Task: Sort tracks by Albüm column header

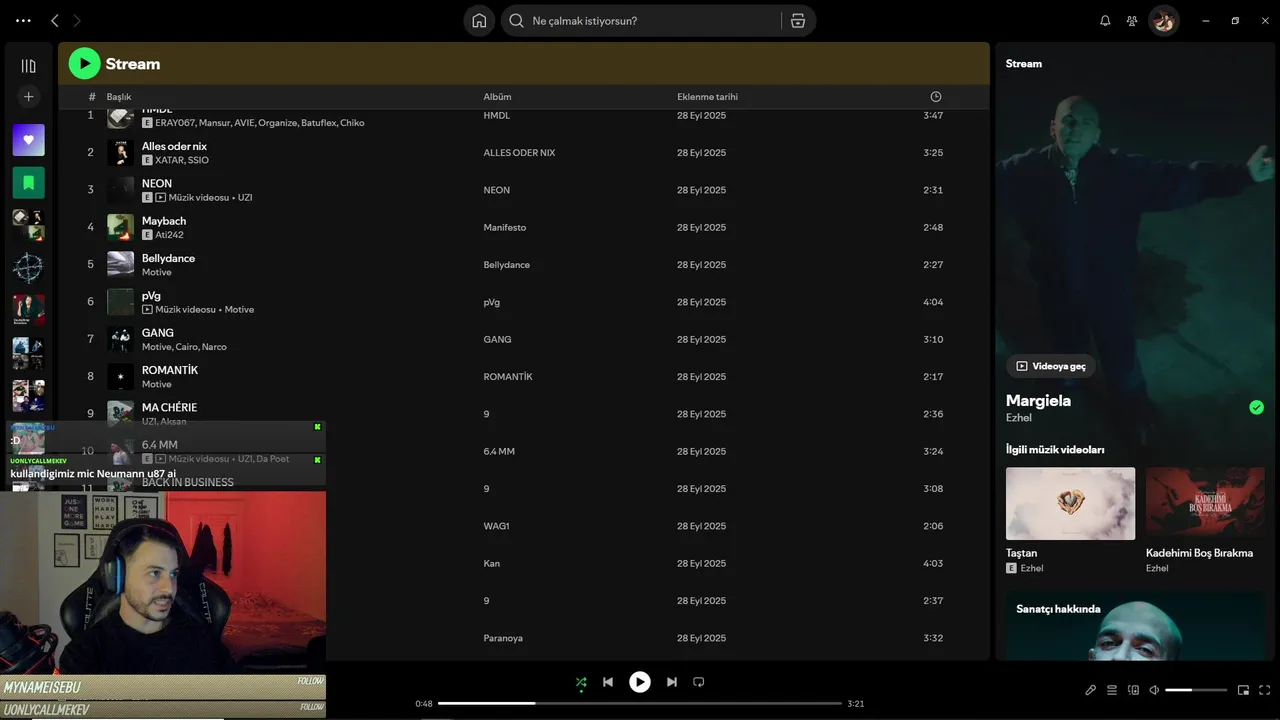Action: (x=497, y=97)
